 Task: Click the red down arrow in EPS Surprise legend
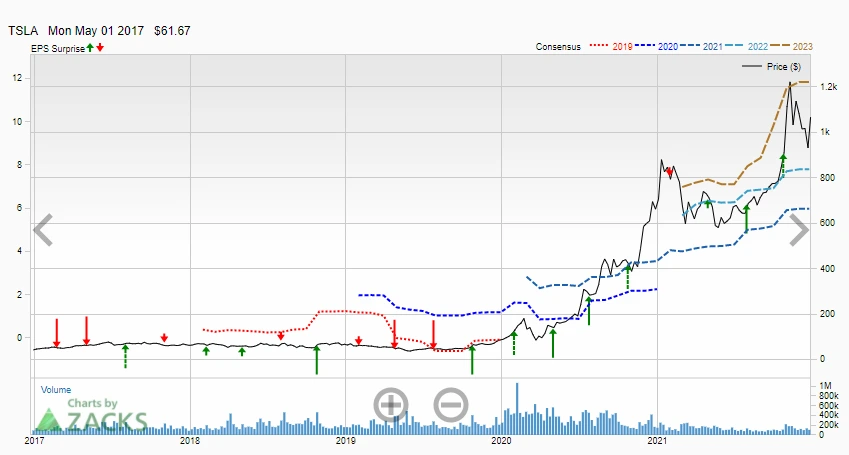[100, 48]
